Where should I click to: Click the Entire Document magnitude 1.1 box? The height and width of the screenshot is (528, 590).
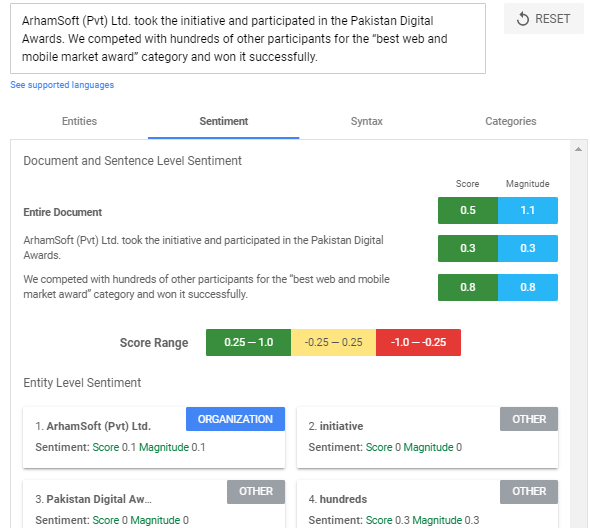pos(528,210)
